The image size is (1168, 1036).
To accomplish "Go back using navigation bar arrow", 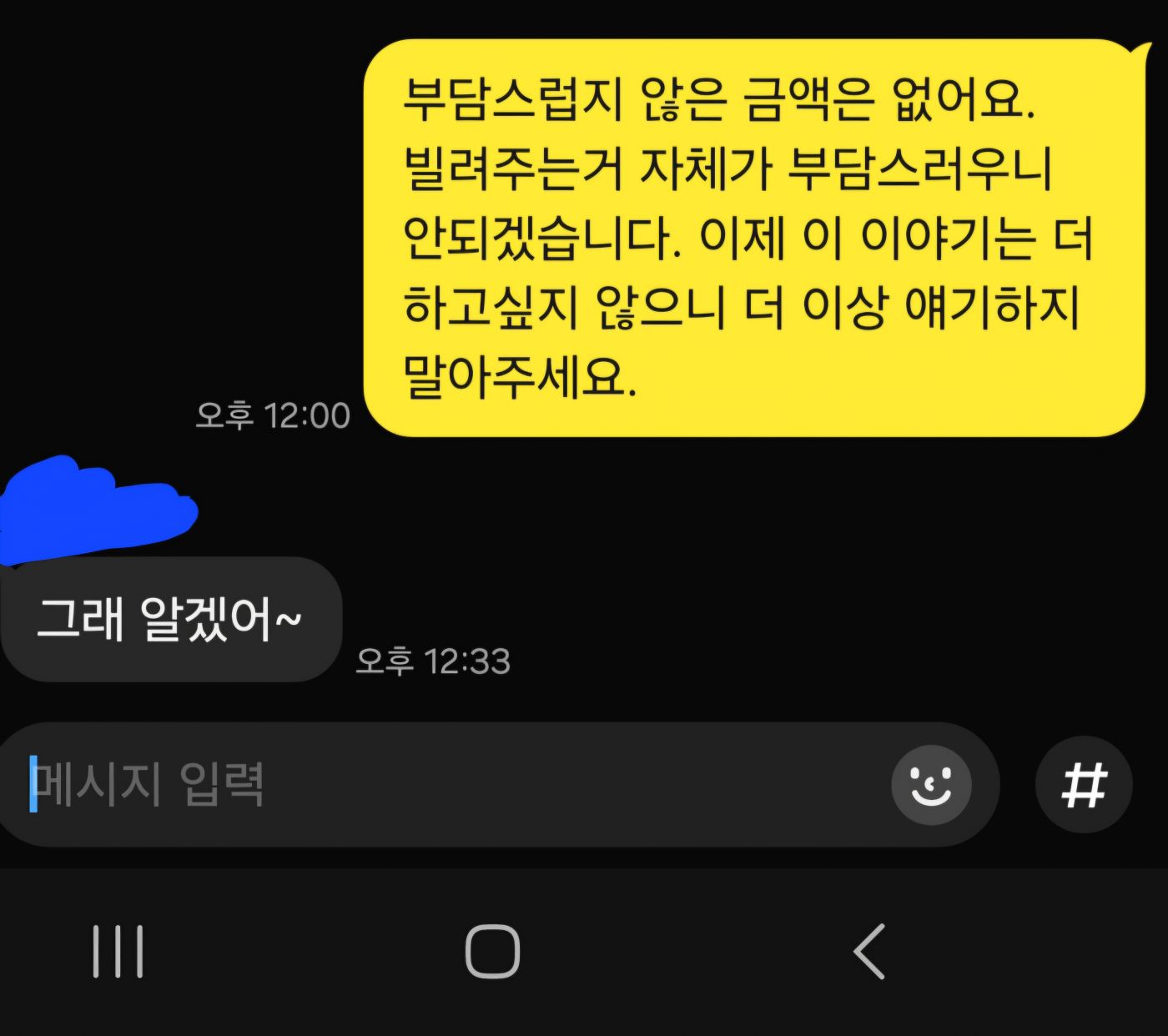I will click(869, 951).
